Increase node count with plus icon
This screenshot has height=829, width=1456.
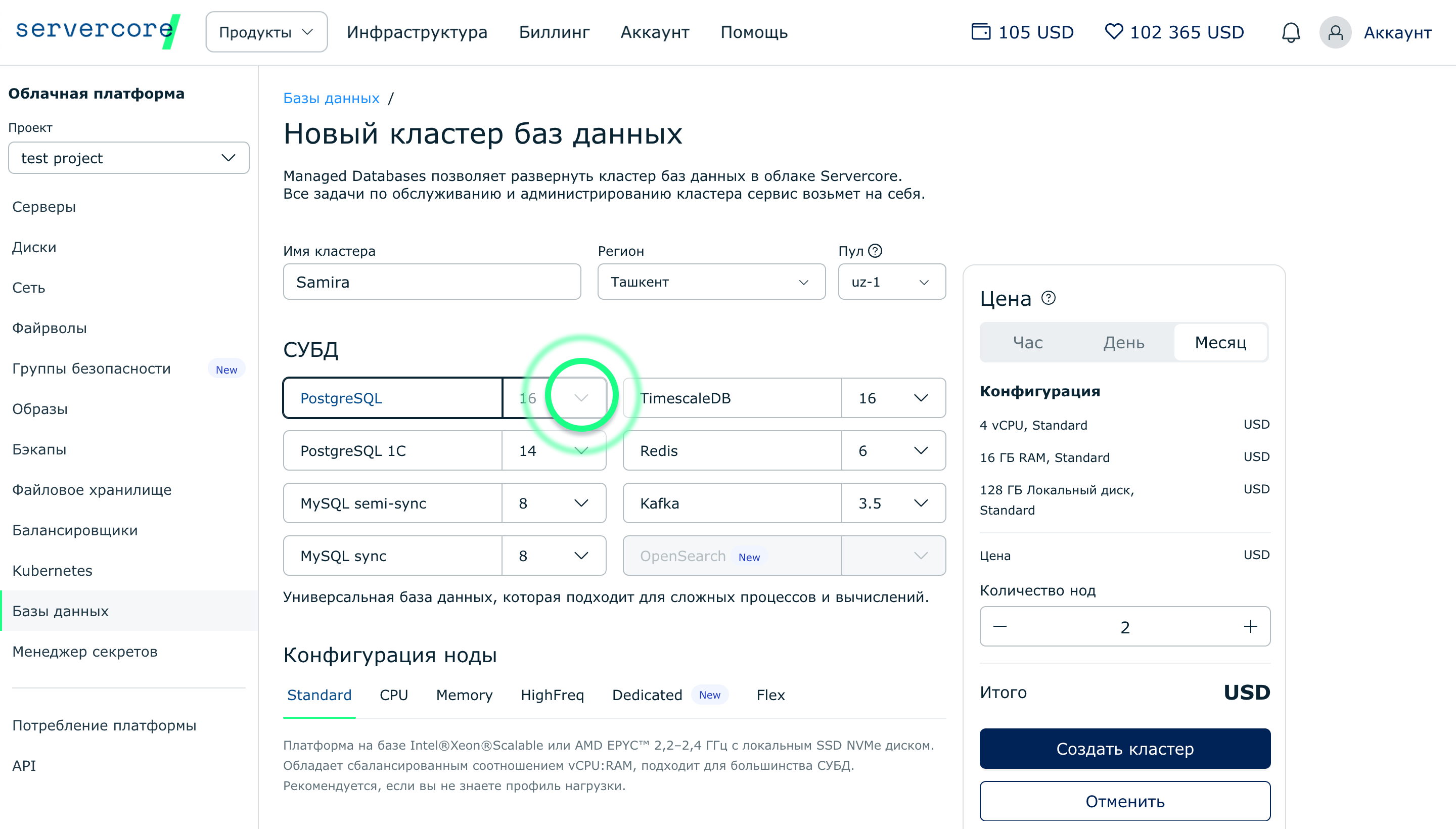[x=1250, y=626]
